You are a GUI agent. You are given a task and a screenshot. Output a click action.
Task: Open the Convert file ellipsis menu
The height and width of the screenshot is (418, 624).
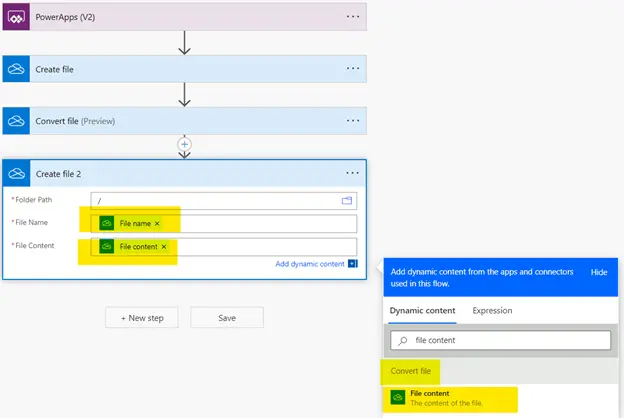tap(352, 120)
